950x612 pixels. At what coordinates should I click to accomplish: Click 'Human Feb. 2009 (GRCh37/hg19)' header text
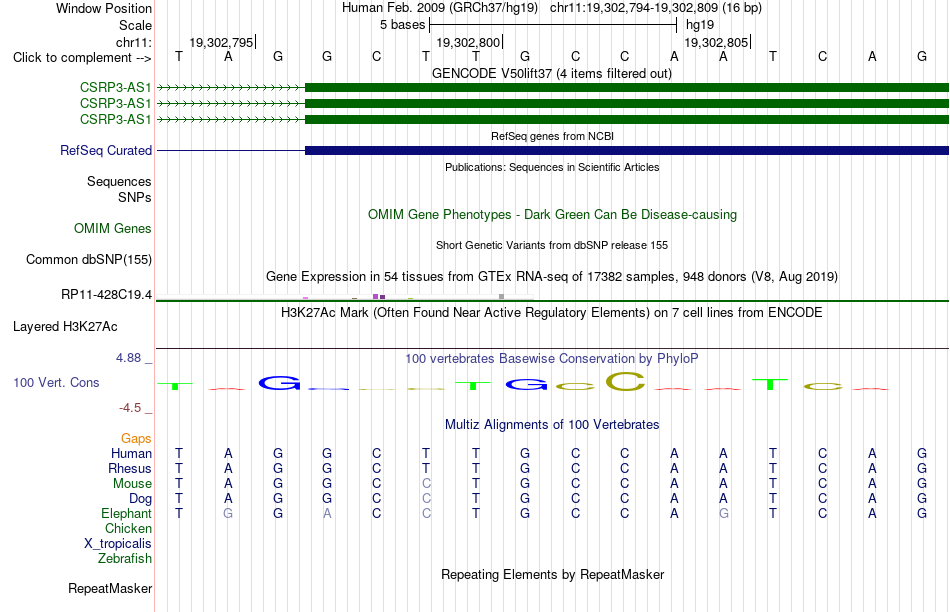tap(440, 8)
